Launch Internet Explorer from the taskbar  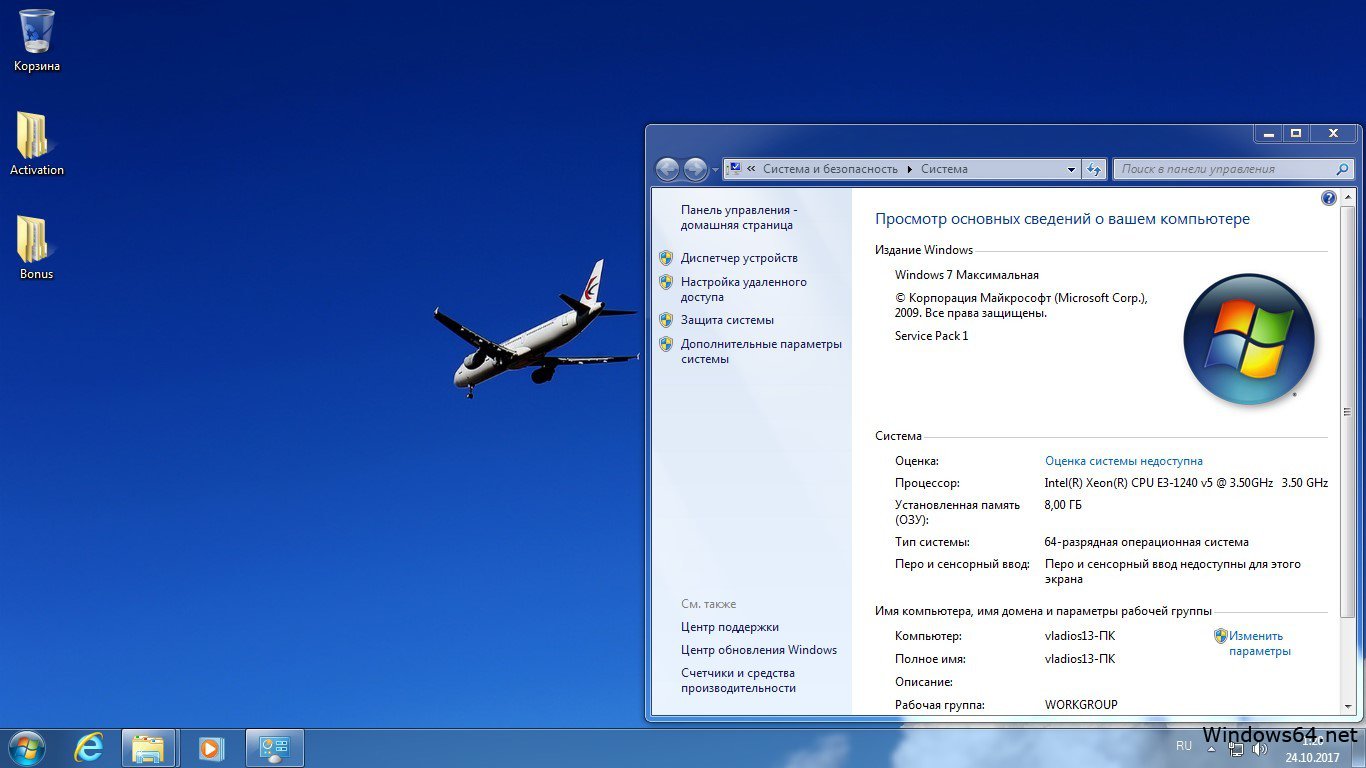click(x=89, y=748)
